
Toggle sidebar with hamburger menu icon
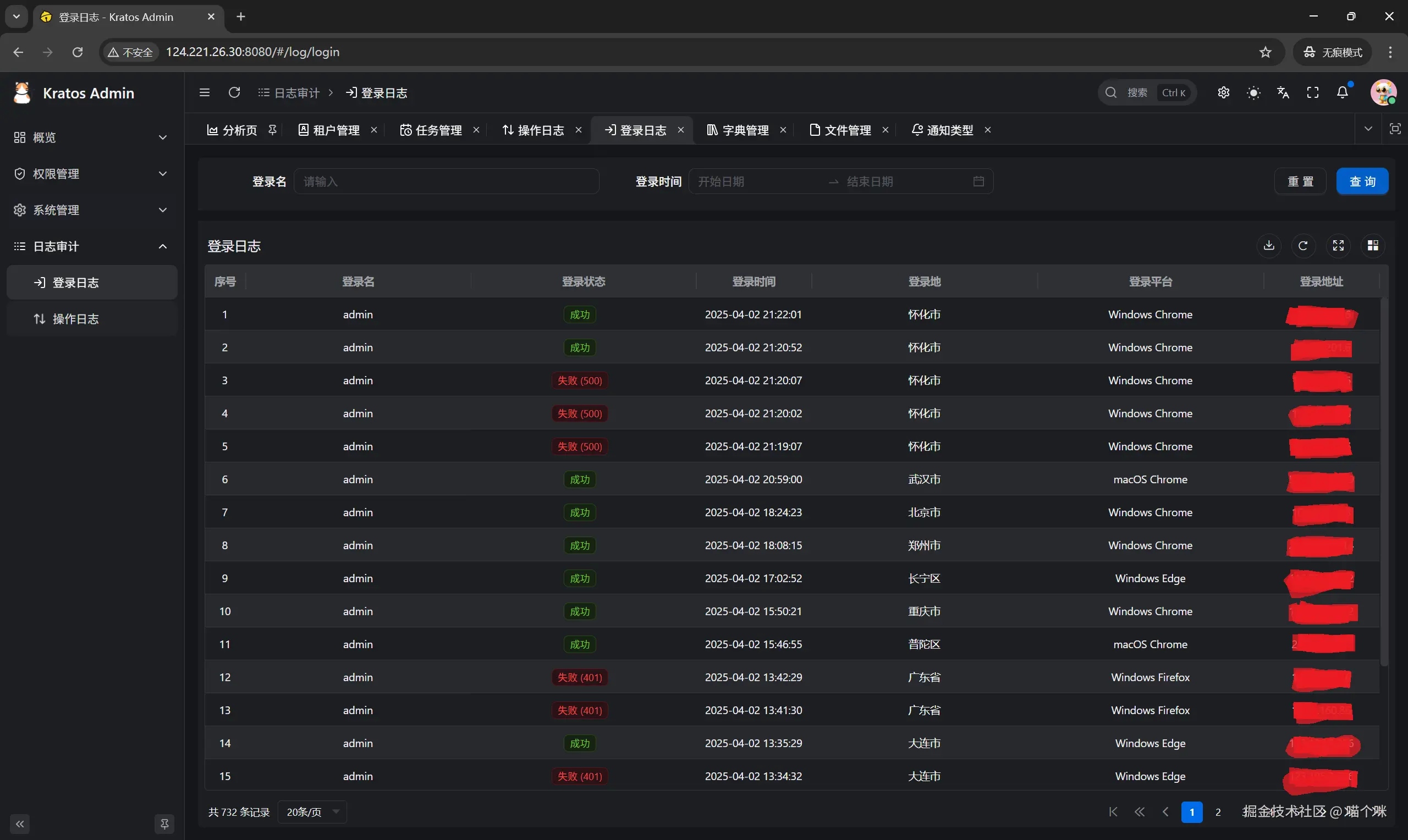pos(205,93)
